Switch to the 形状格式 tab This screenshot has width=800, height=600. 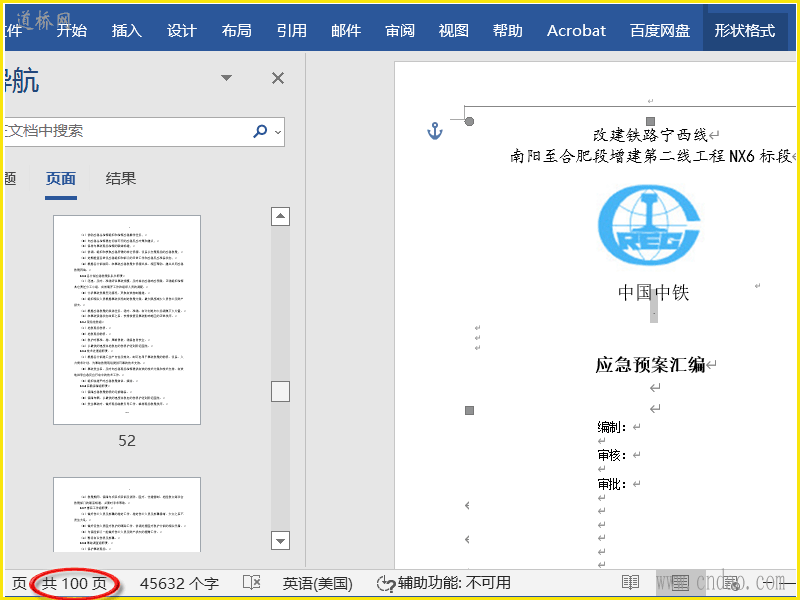click(x=744, y=31)
